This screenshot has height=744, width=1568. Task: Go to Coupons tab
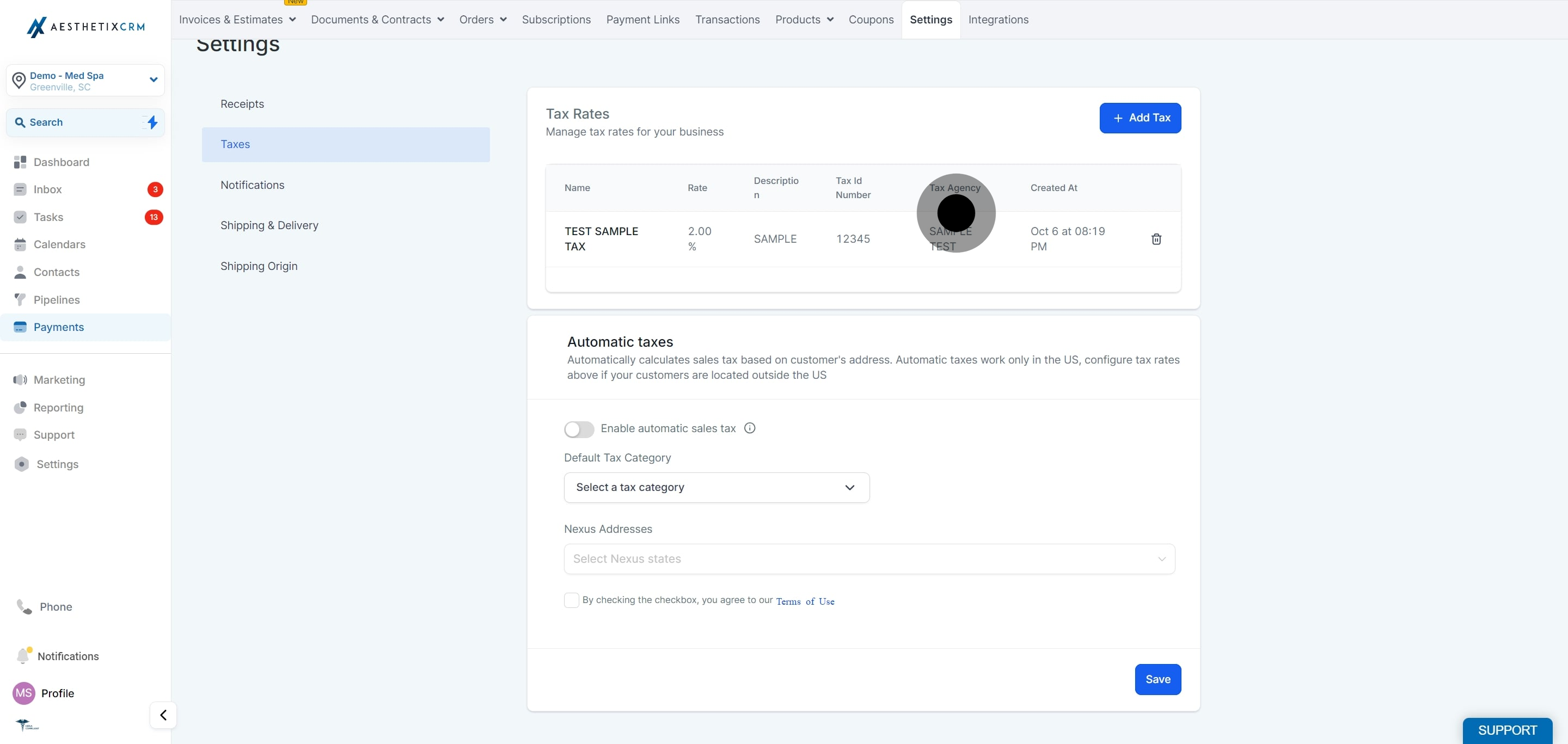[x=871, y=20]
